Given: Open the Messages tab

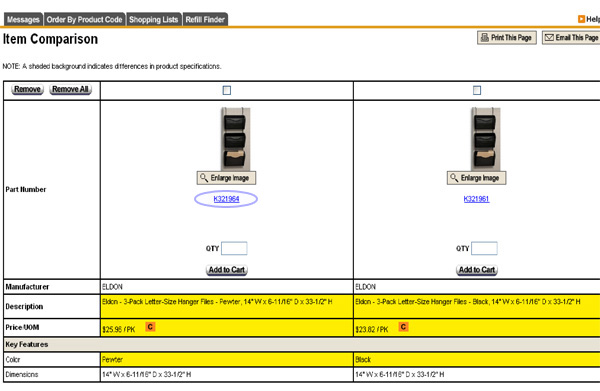Looking at the screenshot, I should [x=23, y=20].
